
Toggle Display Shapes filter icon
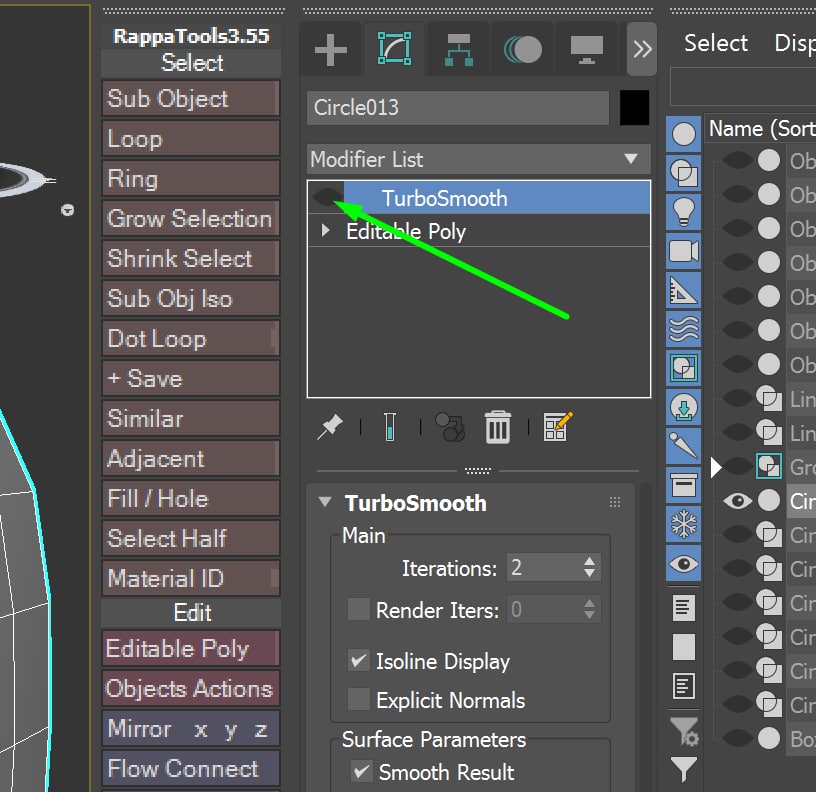[684, 173]
